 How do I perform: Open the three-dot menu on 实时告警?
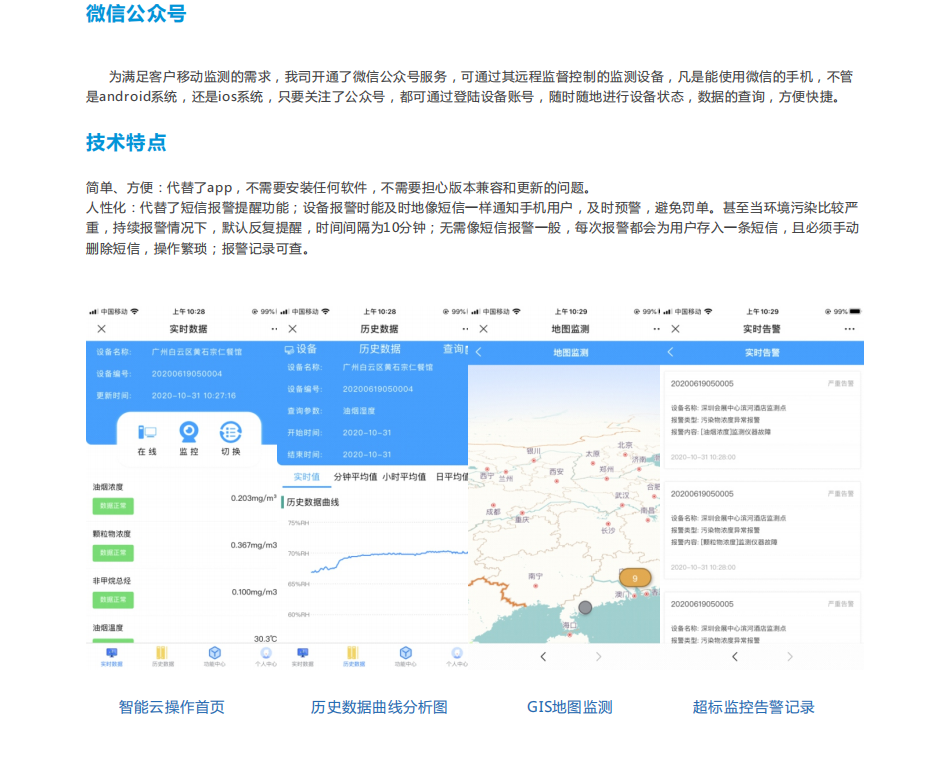(x=849, y=329)
